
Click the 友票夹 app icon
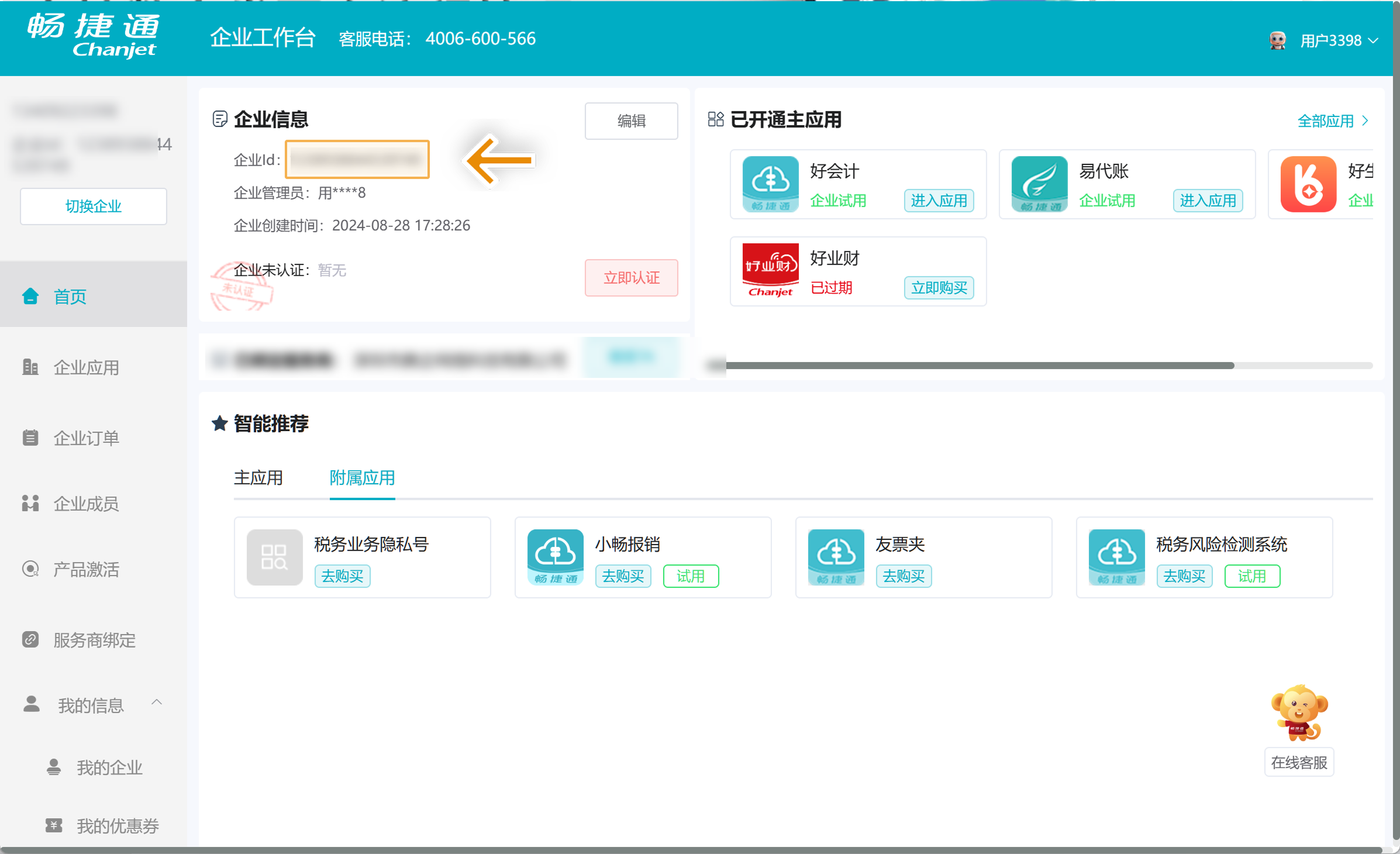(x=836, y=557)
